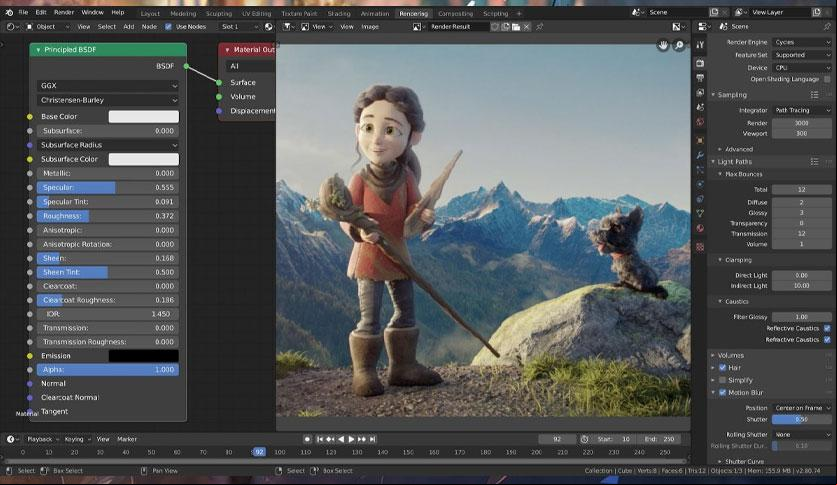This screenshot has height=485, width=837.
Task: Select the zoom magnifier in render view
Action: coord(679,45)
